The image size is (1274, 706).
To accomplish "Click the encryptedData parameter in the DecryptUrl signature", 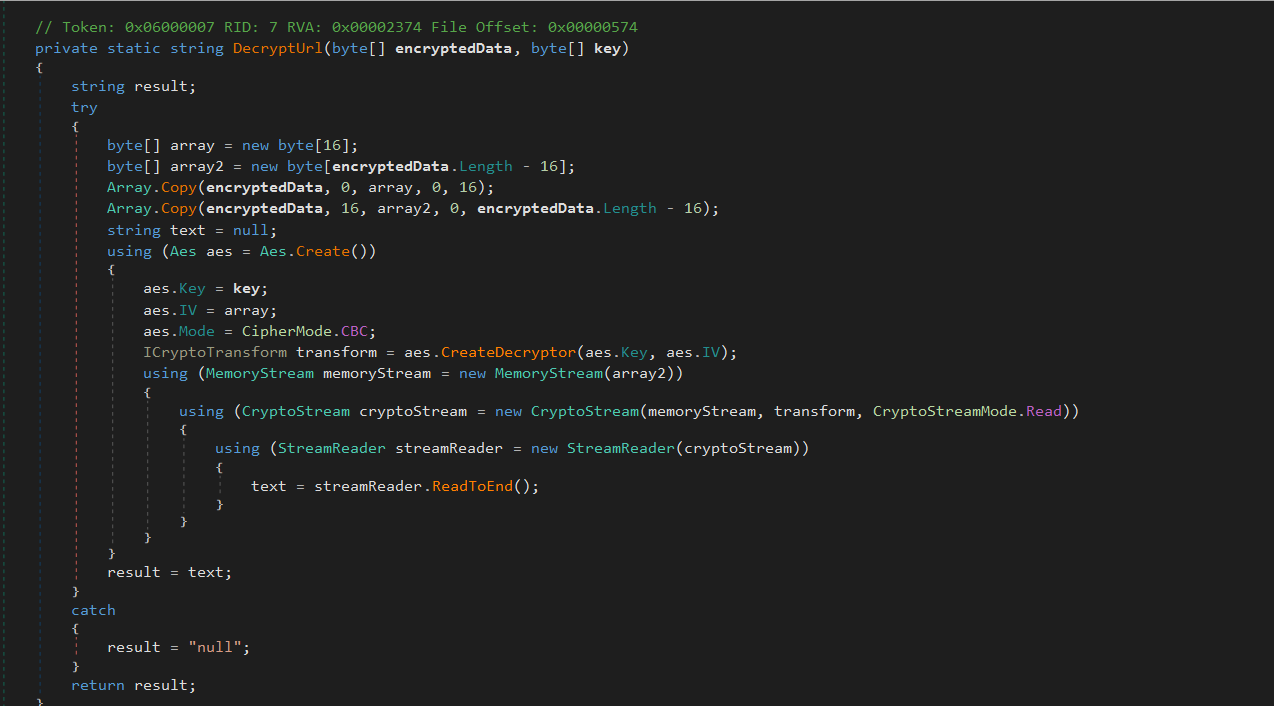I will click(x=454, y=48).
